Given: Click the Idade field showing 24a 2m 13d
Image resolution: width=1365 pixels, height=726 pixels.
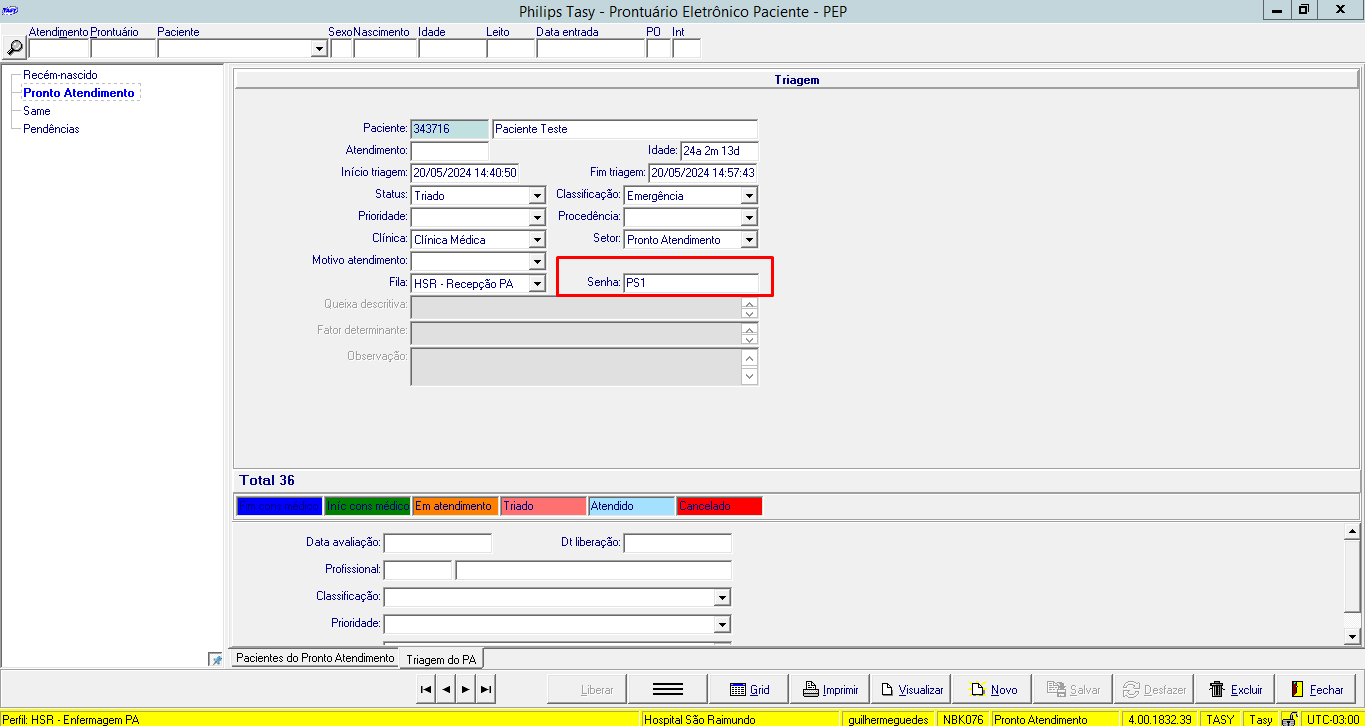Looking at the screenshot, I should point(719,151).
